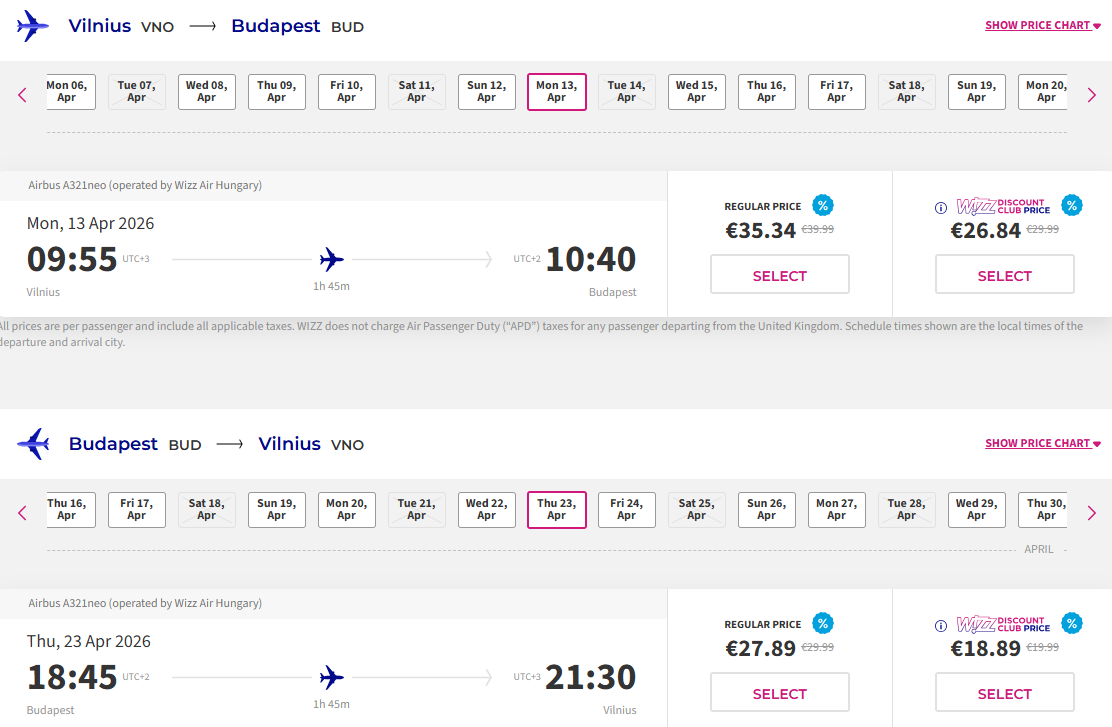Click next dates arrow for Budapest–Vilnius flights
The height and width of the screenshot is (727, 1112).
tap(1092, 514)
